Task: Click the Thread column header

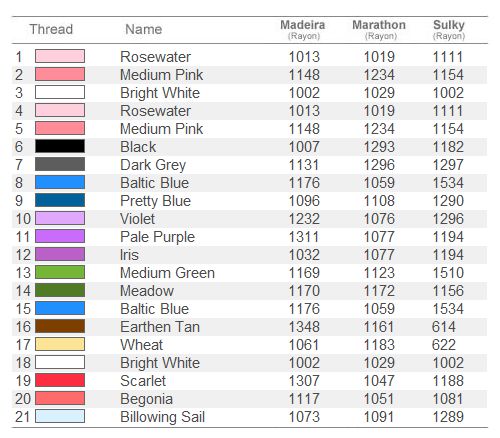Action: click(51, 29)
